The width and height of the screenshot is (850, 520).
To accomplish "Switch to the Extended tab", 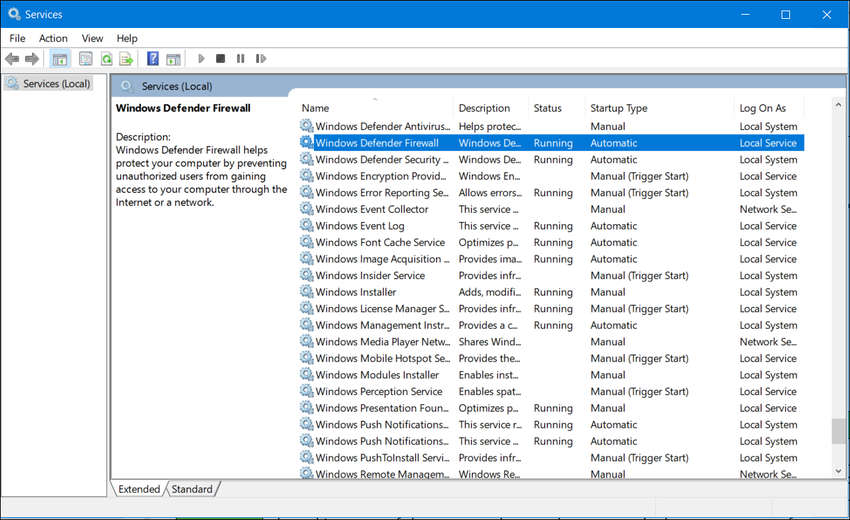I will pos(139,489).
